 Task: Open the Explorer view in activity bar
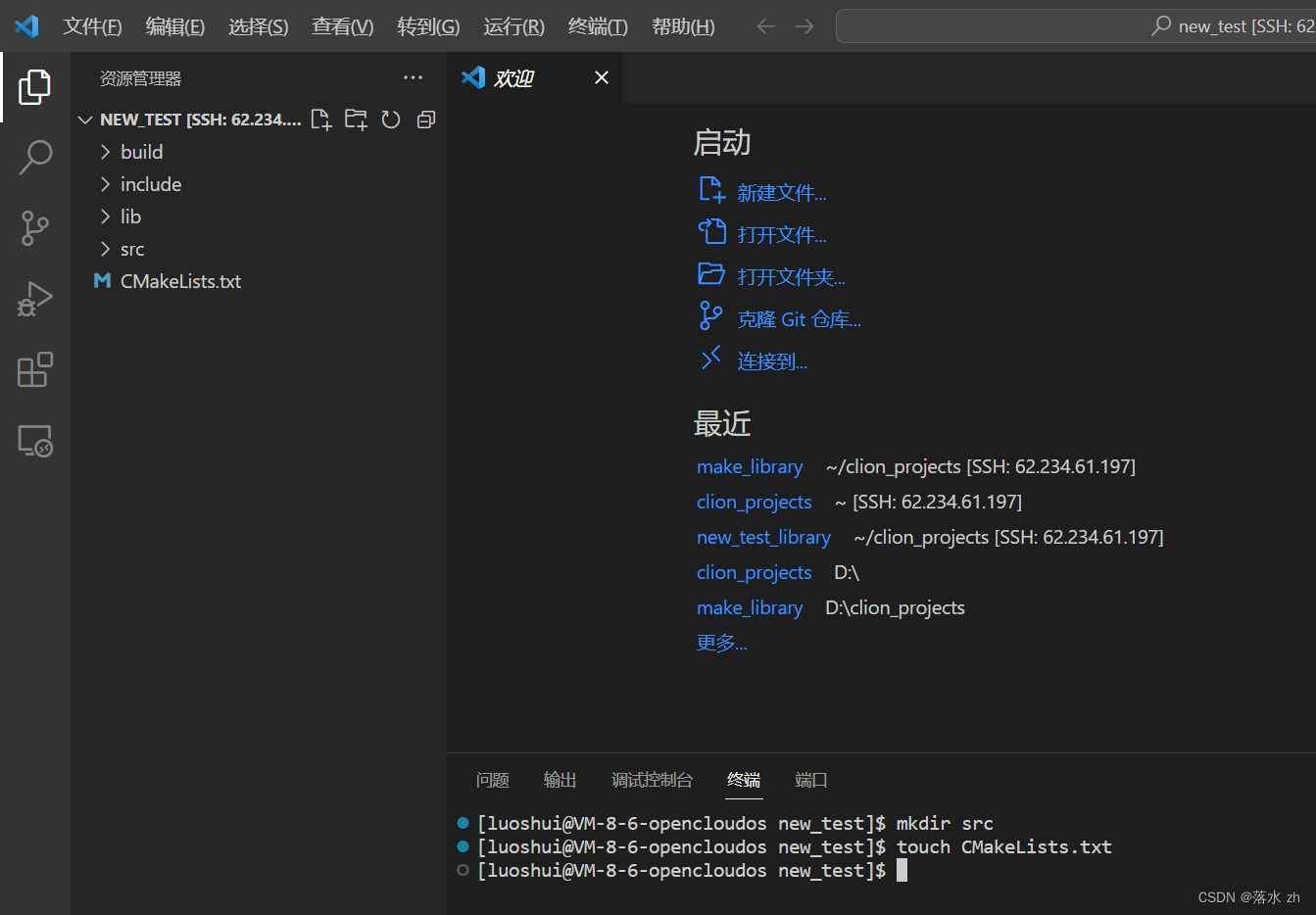[35, 87]
